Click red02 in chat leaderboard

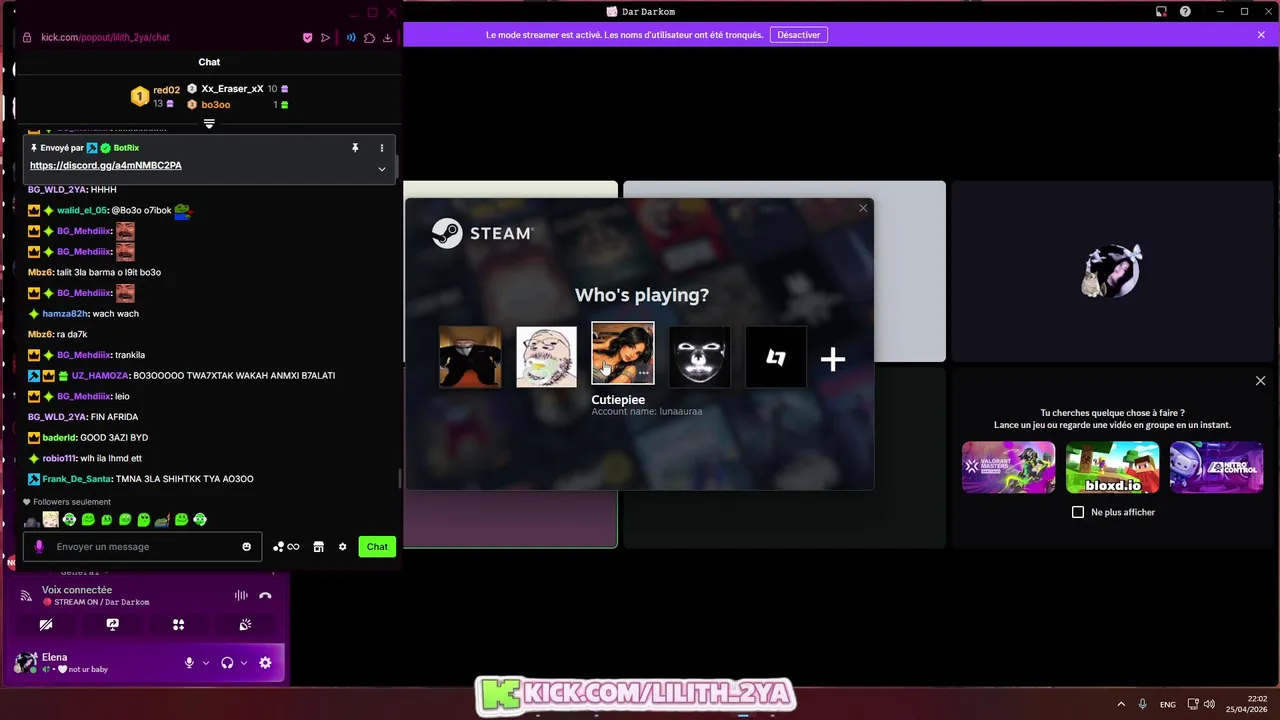(166, 90)
